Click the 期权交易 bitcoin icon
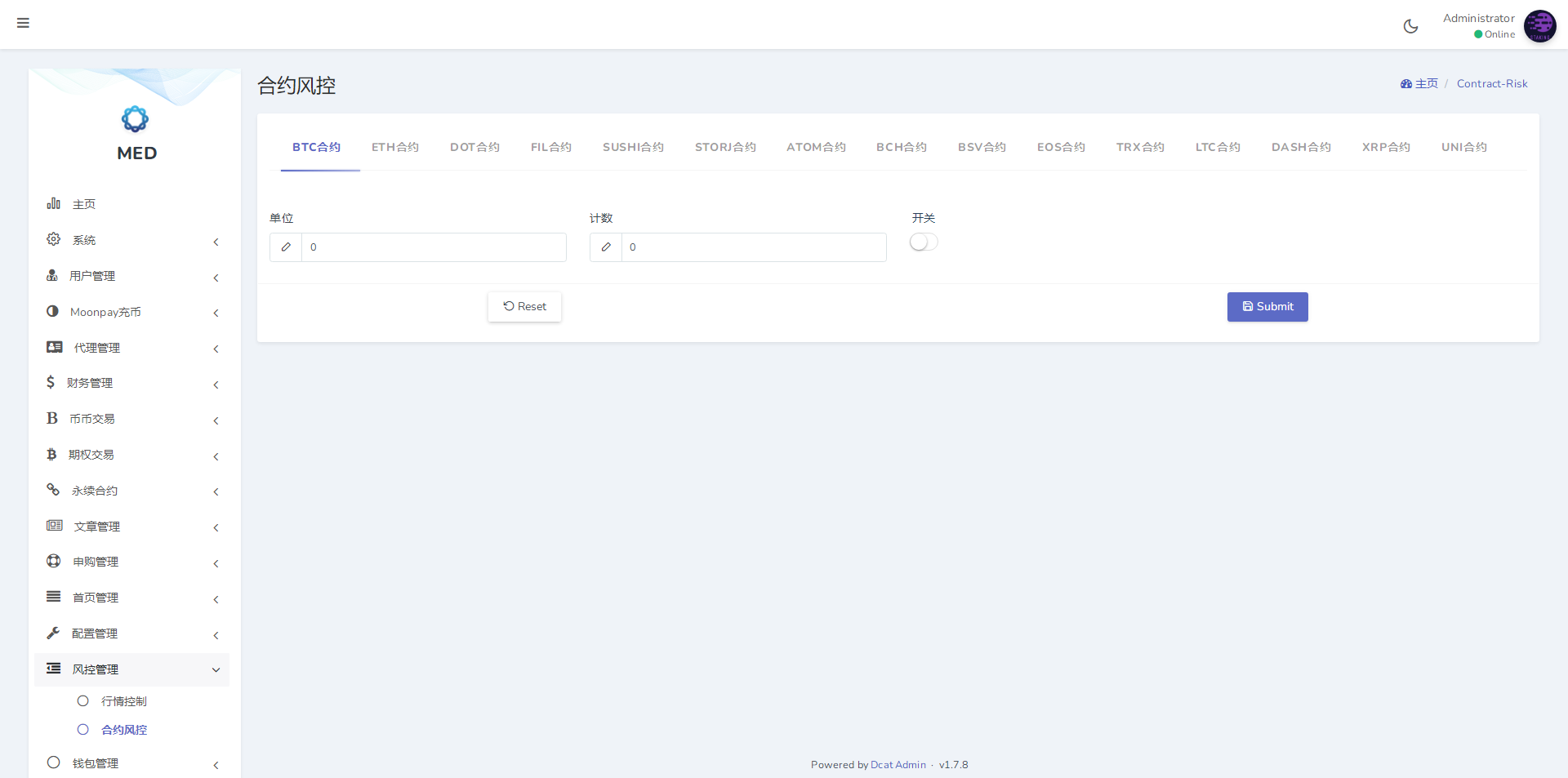This screenshot has width=1568, height=778. click(51, 454)
